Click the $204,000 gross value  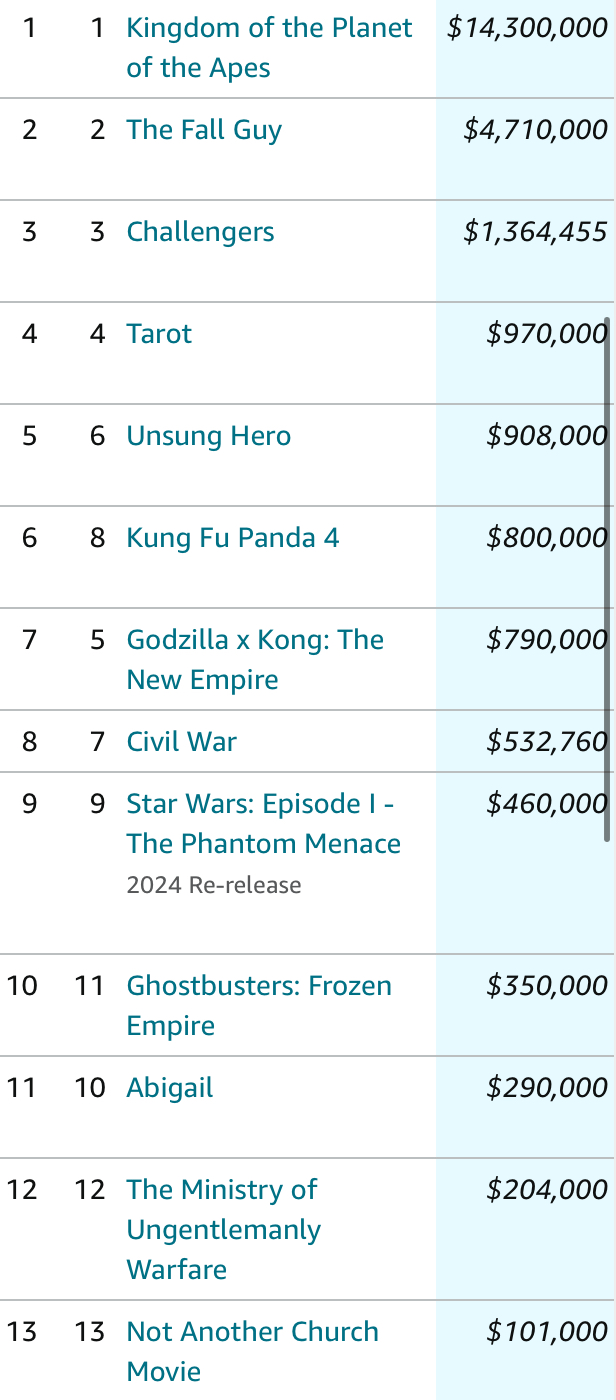(x=546, y=1190)
